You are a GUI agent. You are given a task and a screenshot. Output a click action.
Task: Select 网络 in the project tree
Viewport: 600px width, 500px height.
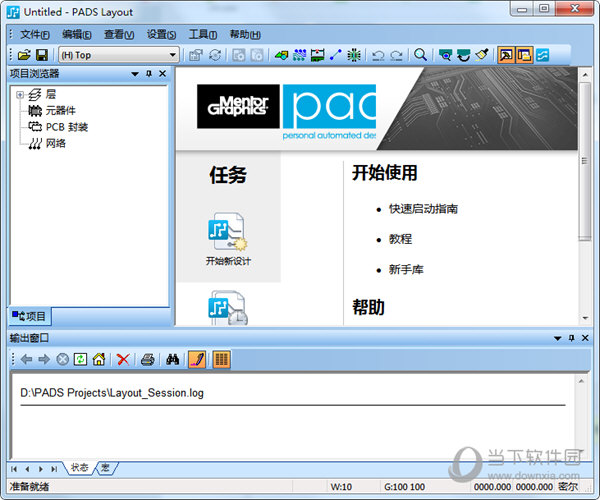47,143
